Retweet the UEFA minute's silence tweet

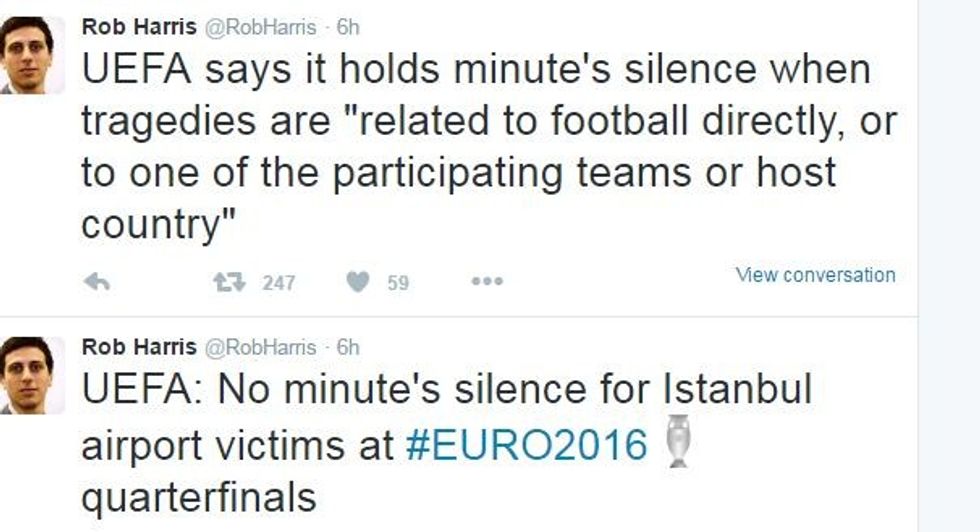pyautogui.click(x=229, y=283)
